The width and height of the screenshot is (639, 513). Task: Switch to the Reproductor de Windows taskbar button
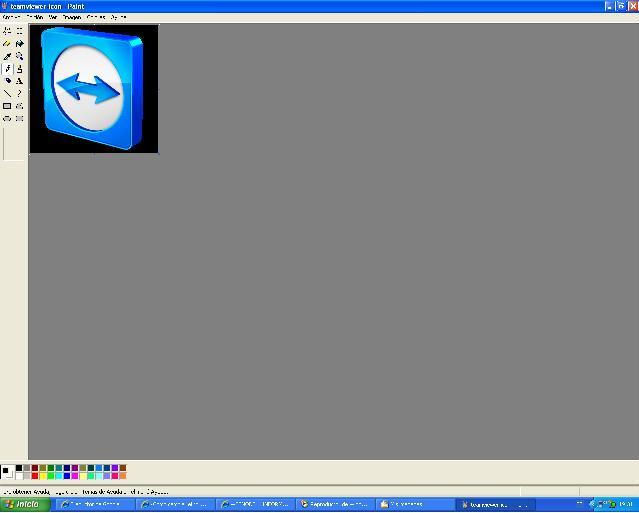point(335,504)
